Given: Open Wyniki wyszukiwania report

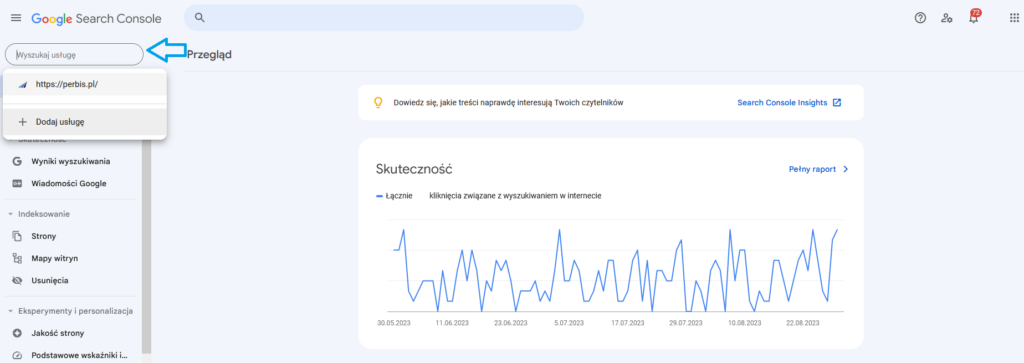Looking at the screenshot, I should pos(71,161).
